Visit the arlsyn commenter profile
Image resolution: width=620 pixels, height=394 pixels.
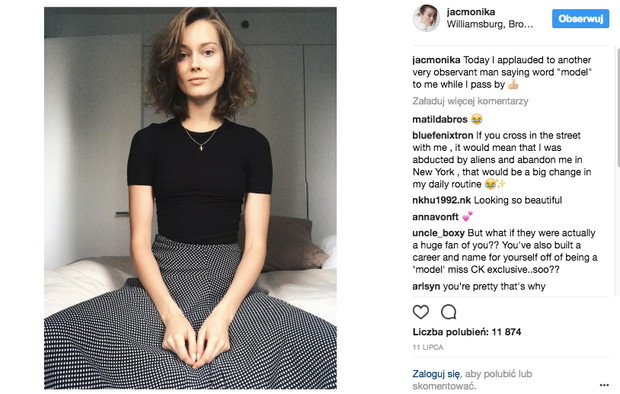click(x=426, y=286)
